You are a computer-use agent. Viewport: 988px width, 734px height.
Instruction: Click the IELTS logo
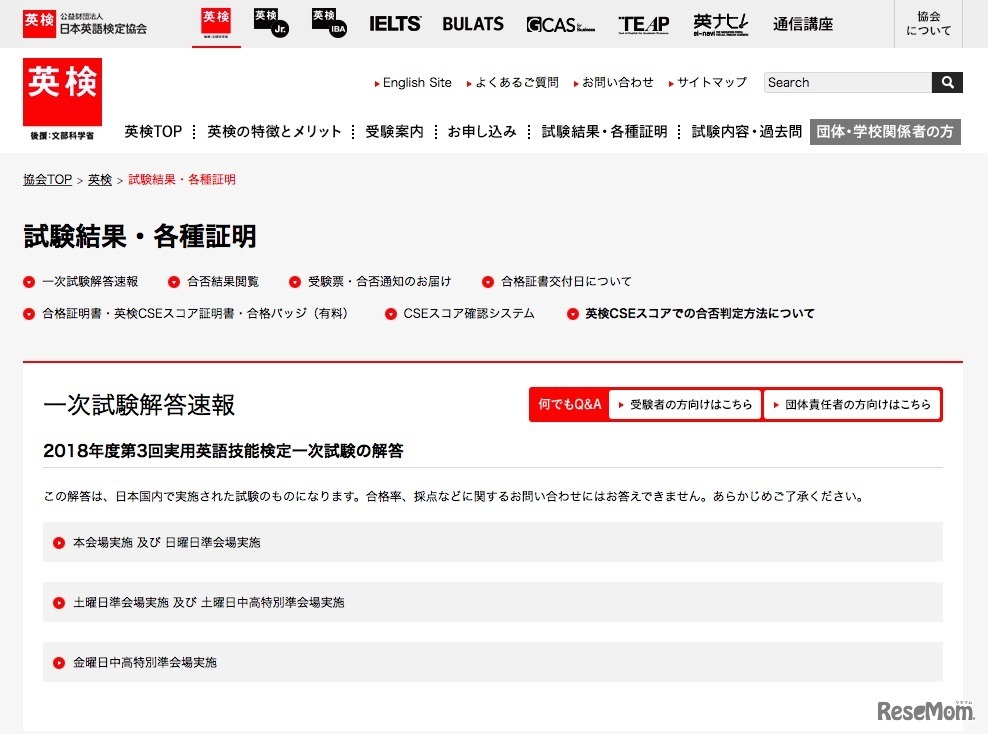click(x=394, y=23)
